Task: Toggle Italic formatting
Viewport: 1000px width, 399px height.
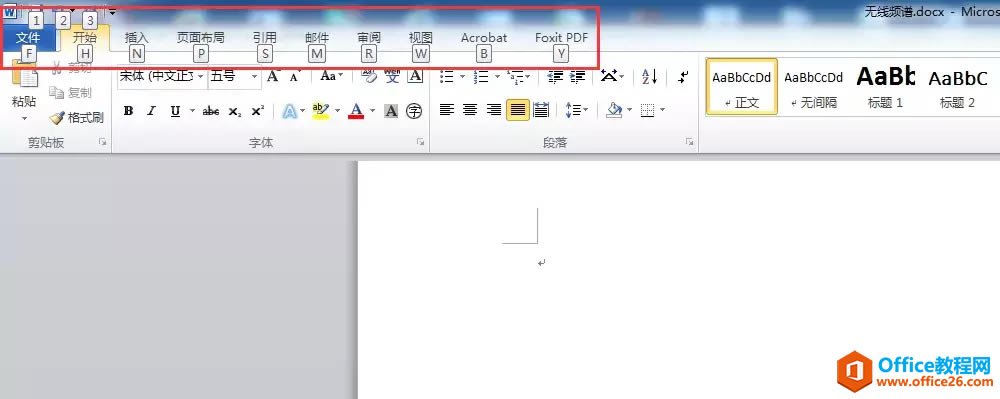Action: 151,112
